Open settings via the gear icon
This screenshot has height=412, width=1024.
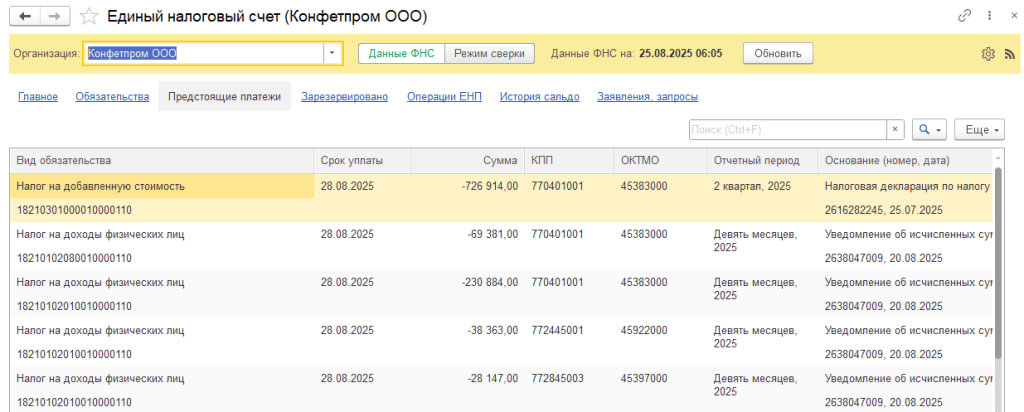(988, 54)
